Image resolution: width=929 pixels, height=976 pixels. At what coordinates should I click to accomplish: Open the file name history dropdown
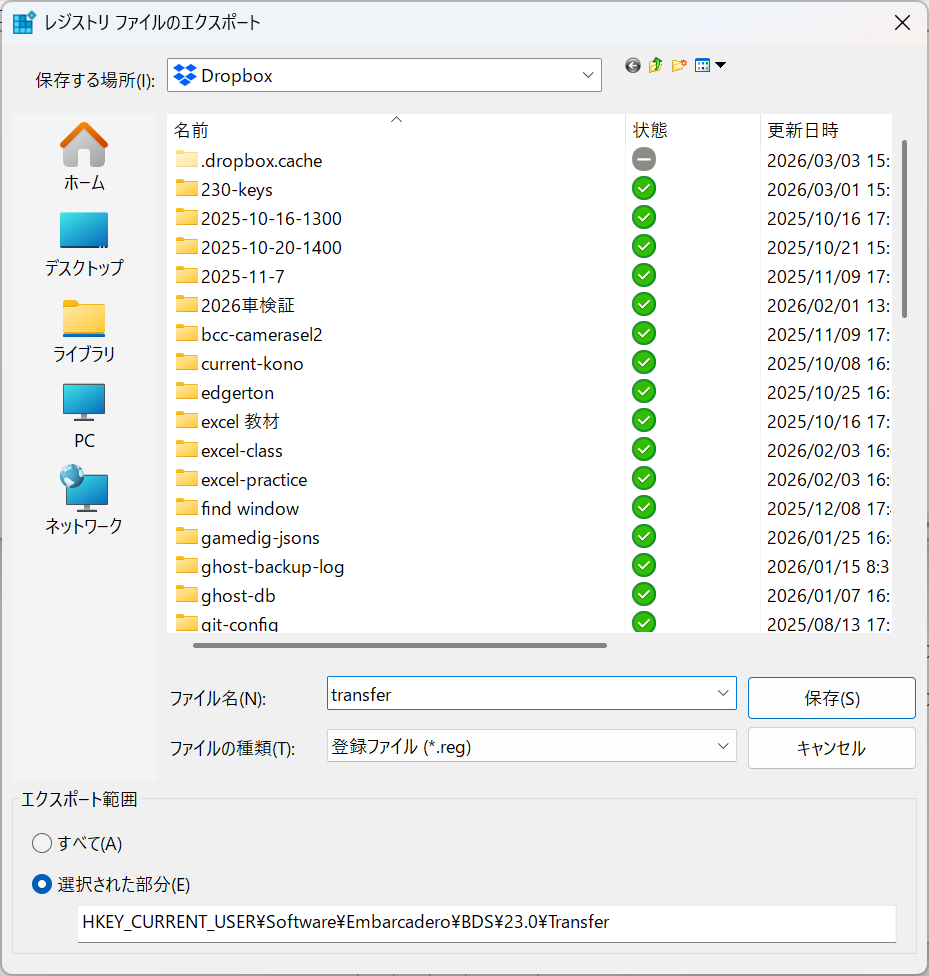click(x=722, y=693)
